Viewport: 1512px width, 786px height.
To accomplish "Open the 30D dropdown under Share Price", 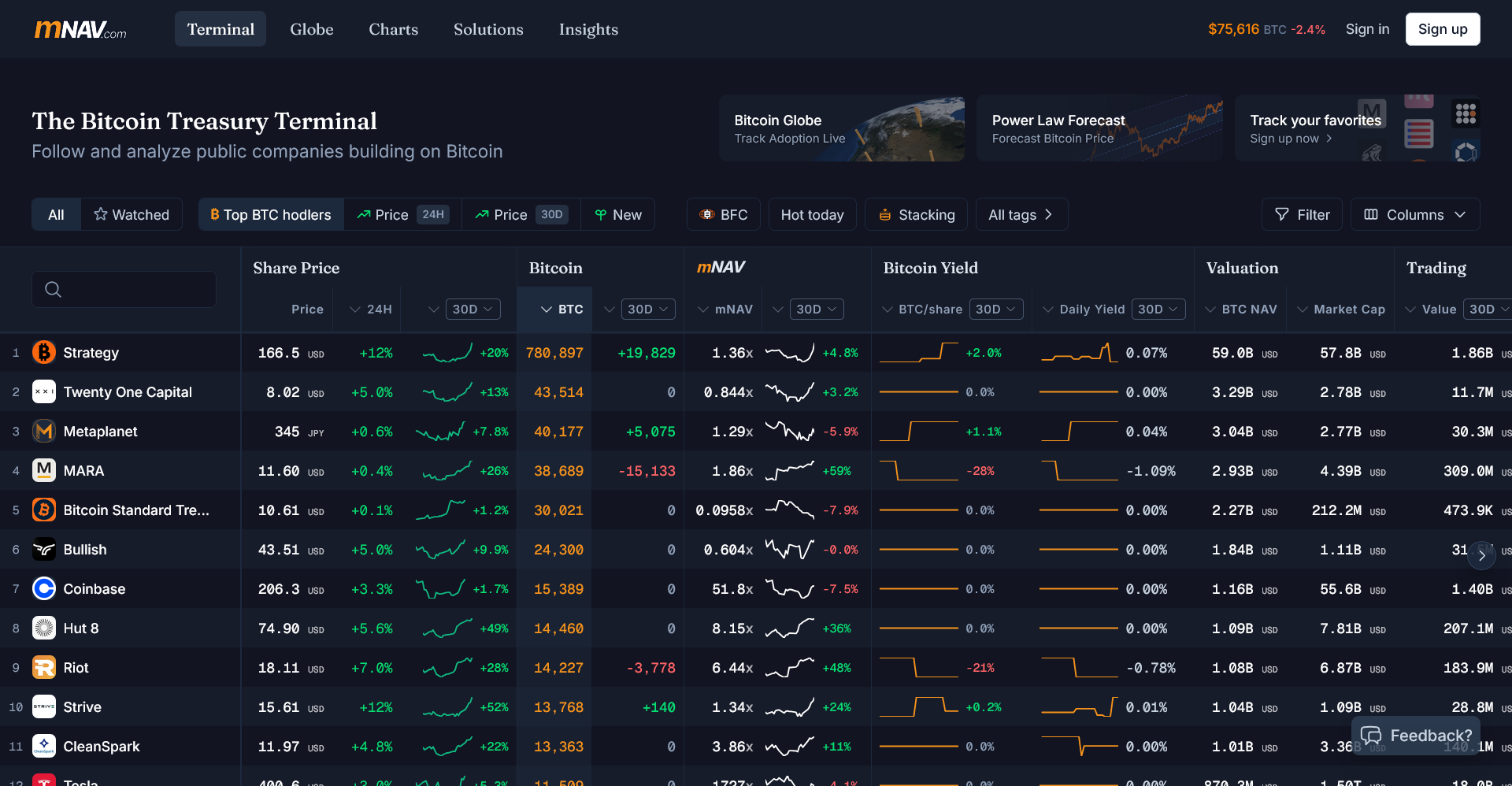I will click(x=472, y=309).
